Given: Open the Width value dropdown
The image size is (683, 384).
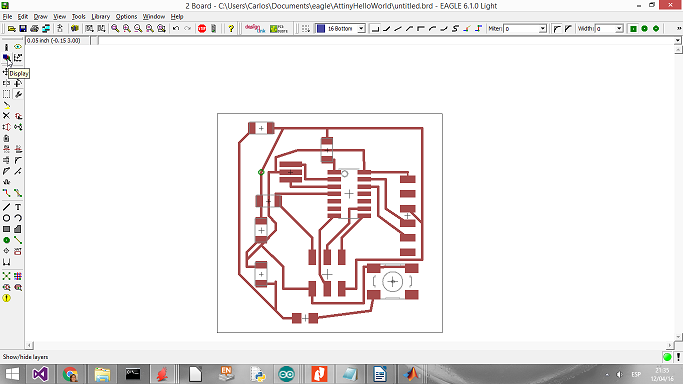Looking at the screenshot, I should (619, 29).
